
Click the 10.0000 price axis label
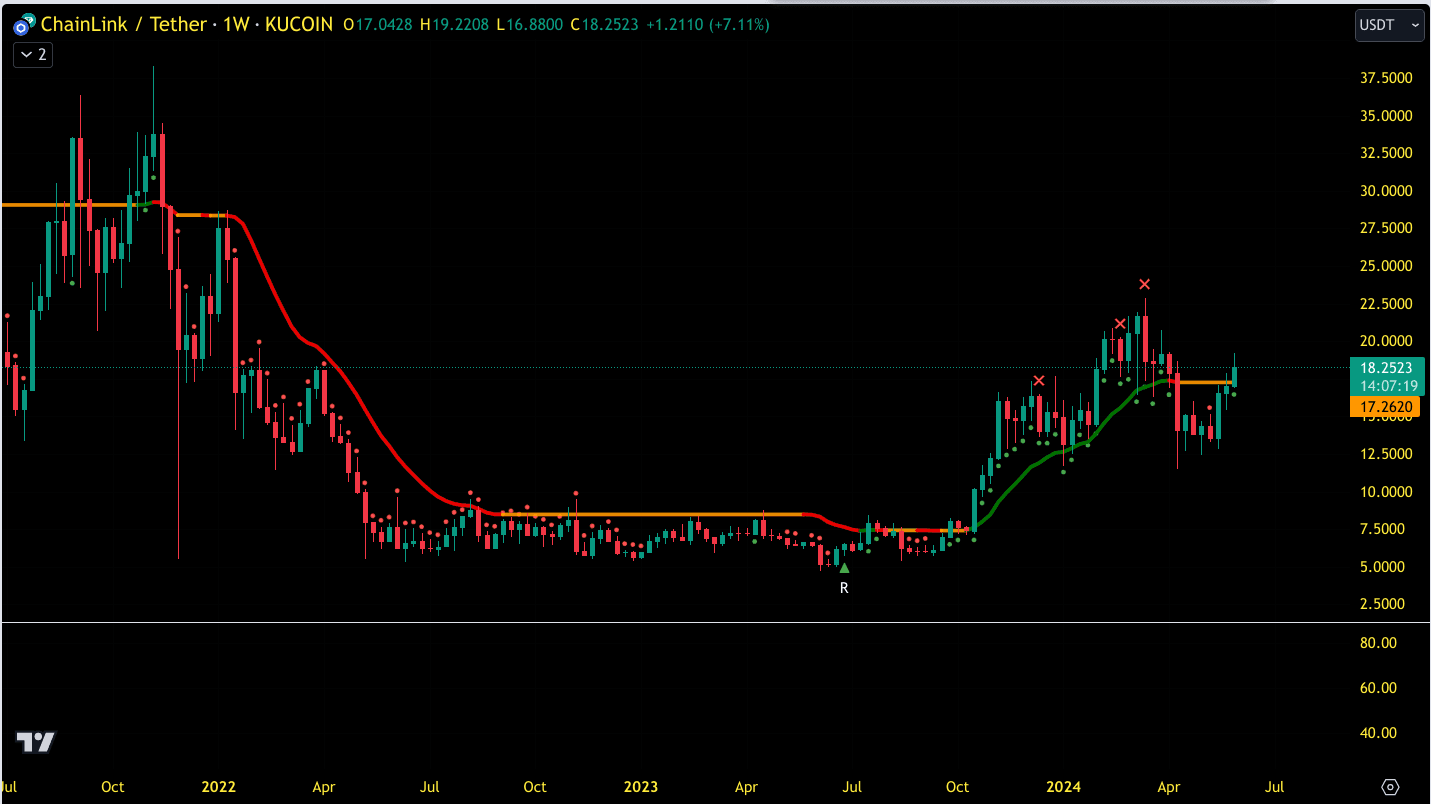pos(1386,492)
